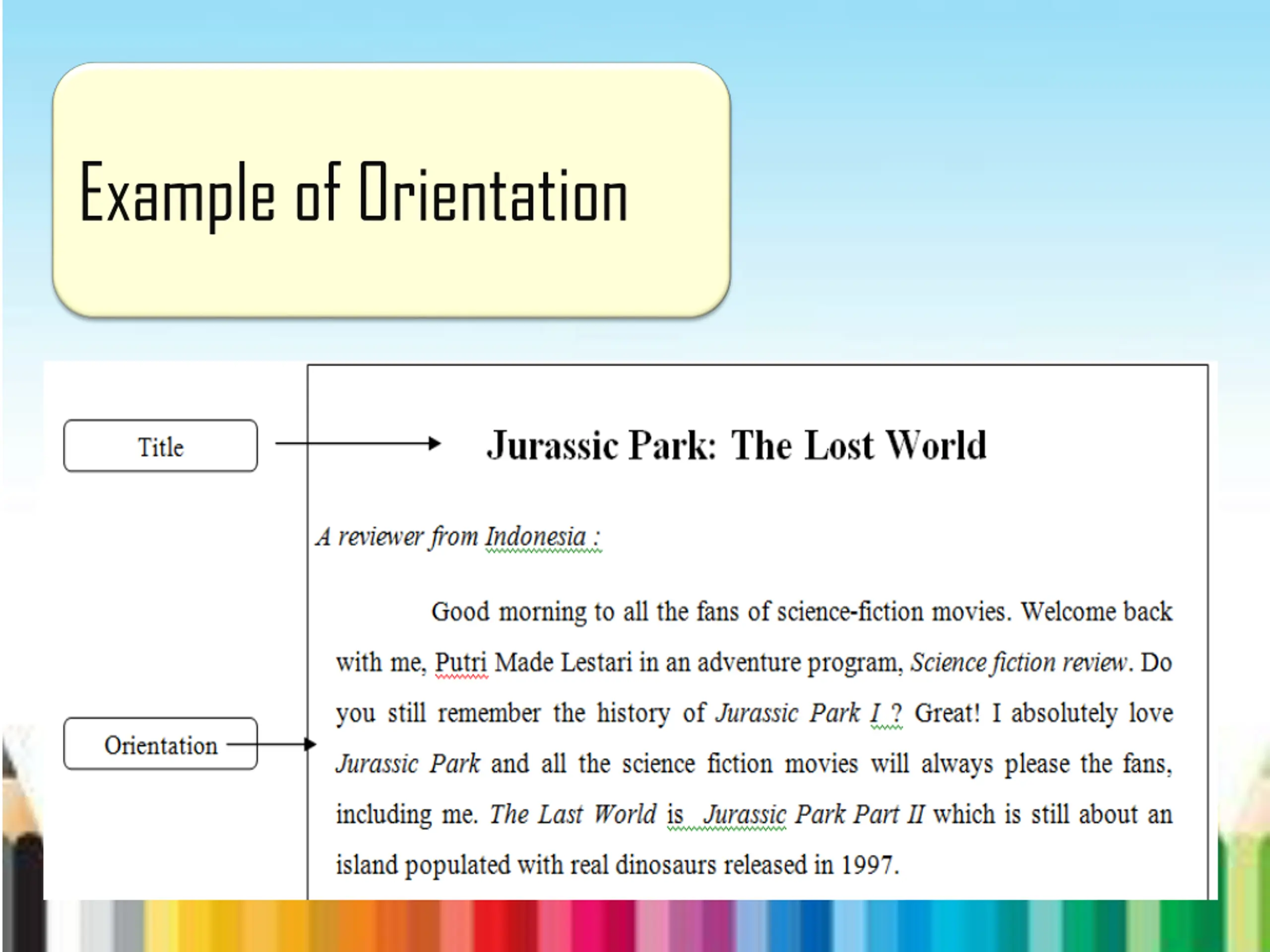This screenshot has height=952, width=1270.
Task: Click the line "A reviewer from Indonesia :"
Action: [458, 537]
